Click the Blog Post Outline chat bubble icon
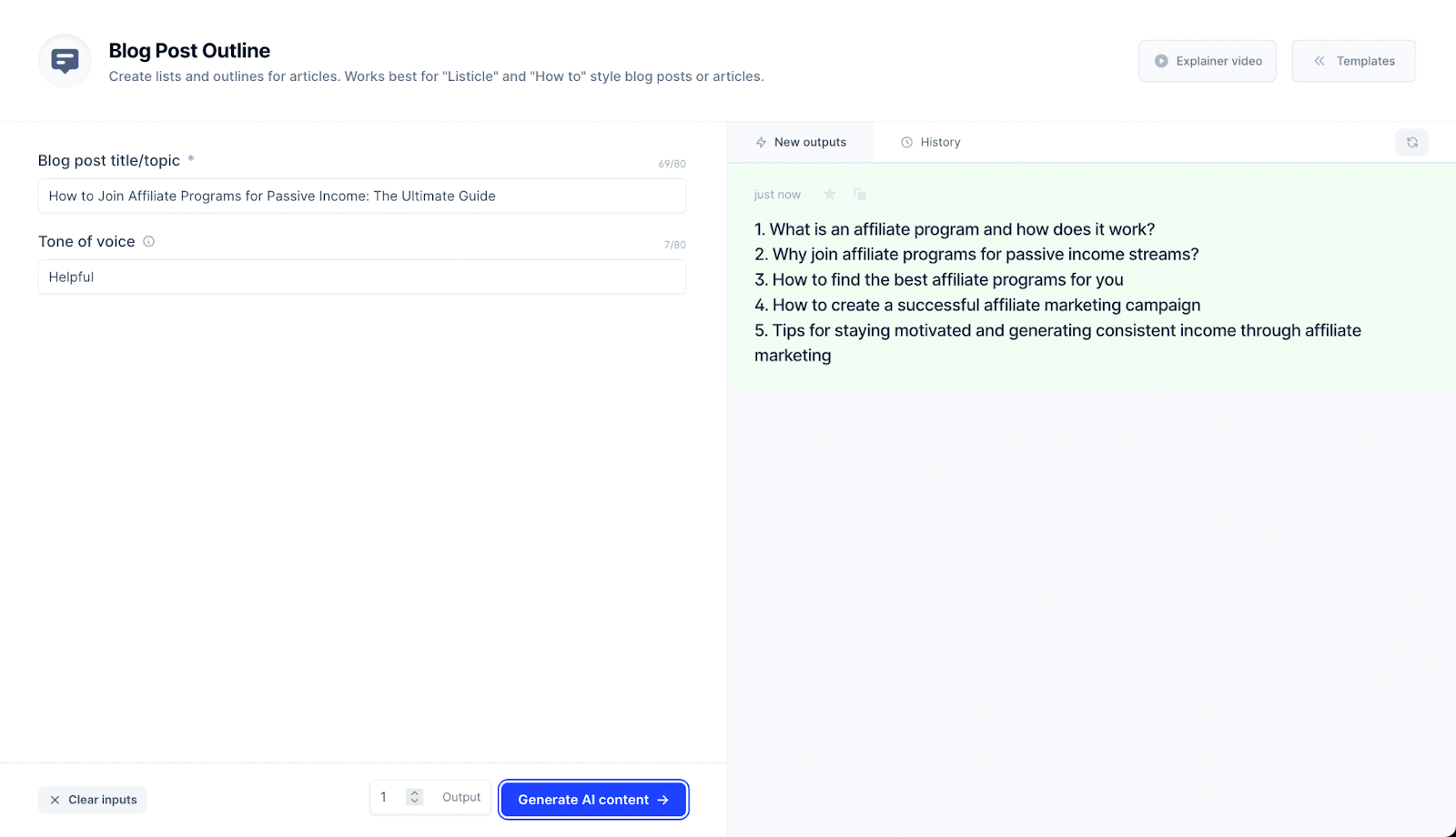This screenshot has height=837, width=1456. (x=65, y=61)
